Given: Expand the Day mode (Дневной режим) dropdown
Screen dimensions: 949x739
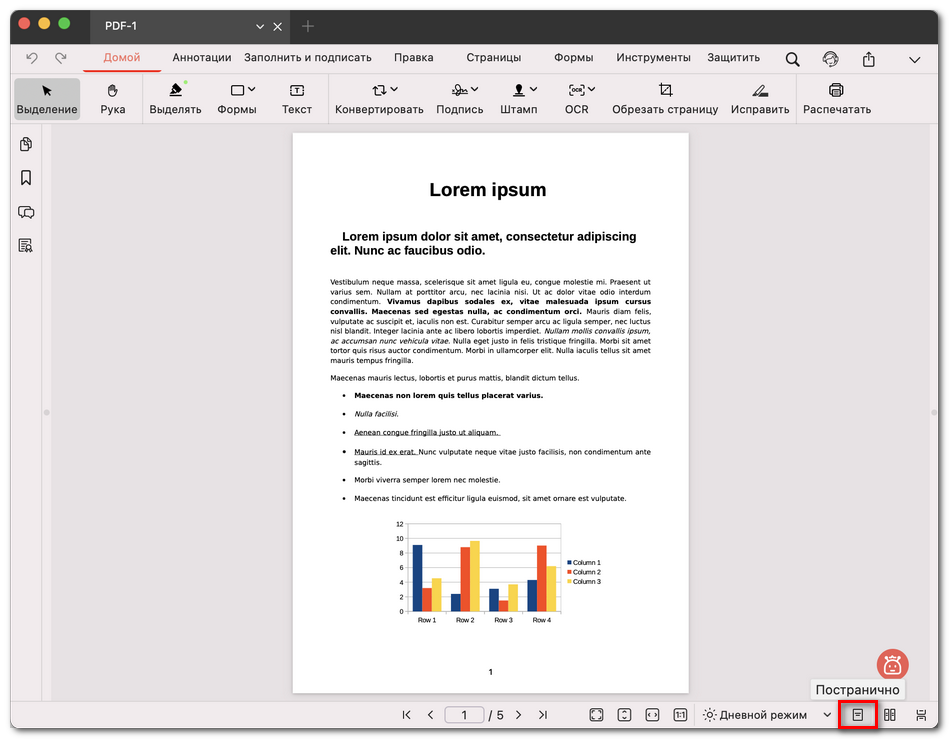Looking at the screenshot, I should tap(827, 715).
